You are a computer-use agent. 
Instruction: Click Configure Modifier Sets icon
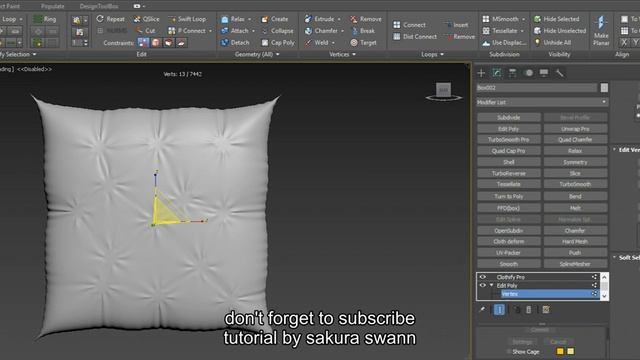point(546,310)
